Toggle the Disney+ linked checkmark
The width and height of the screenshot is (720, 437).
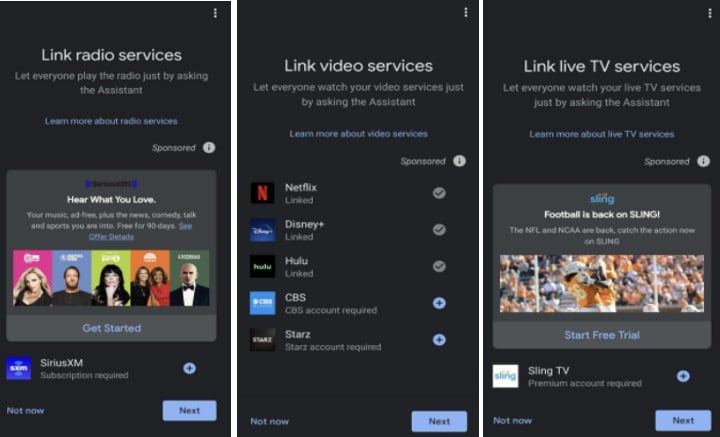(439, 230)
